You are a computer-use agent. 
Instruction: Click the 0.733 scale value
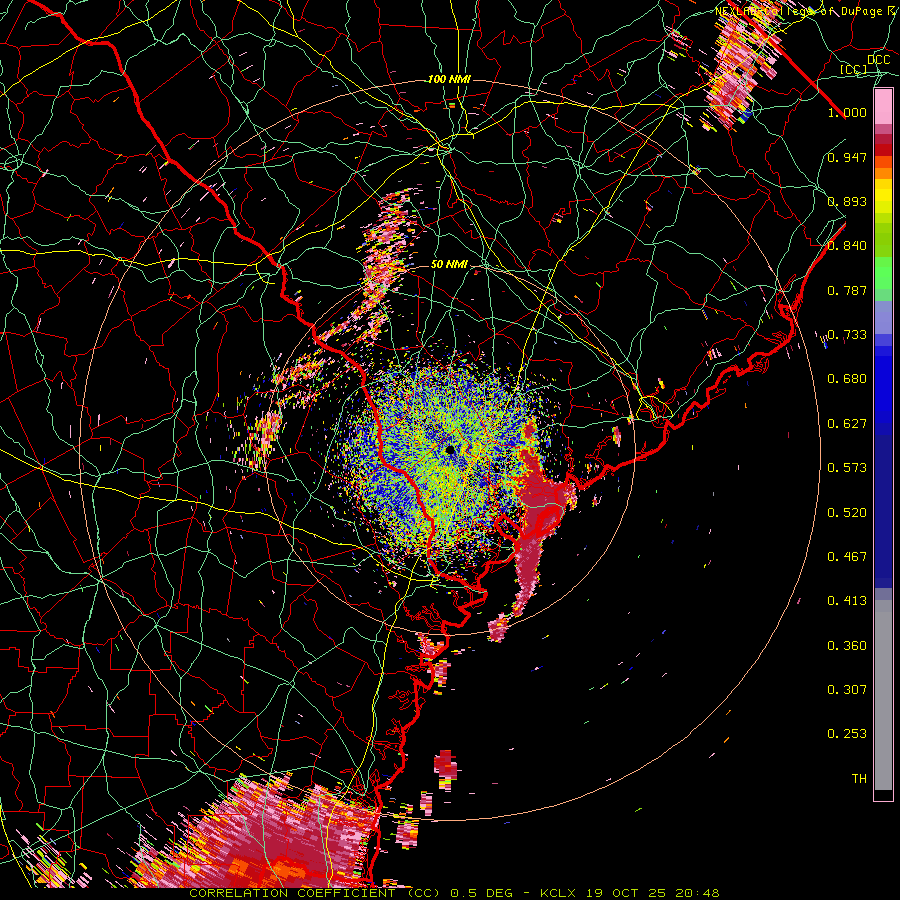pyautogui.click(x=847, y=335)
